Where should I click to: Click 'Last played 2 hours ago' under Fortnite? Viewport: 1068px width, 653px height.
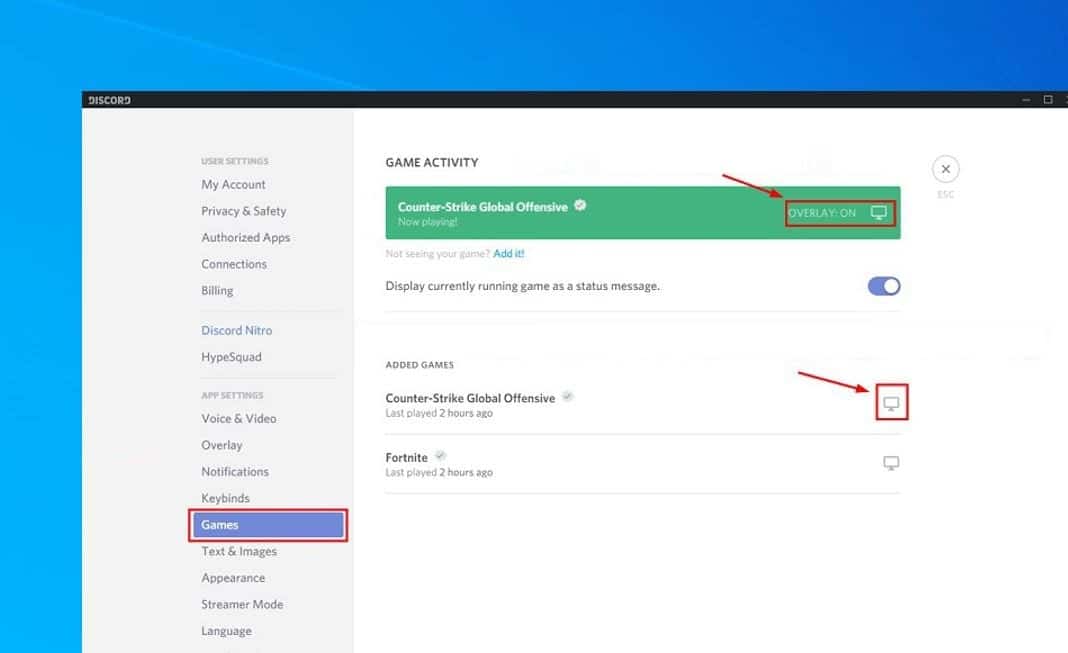(439, 473)
